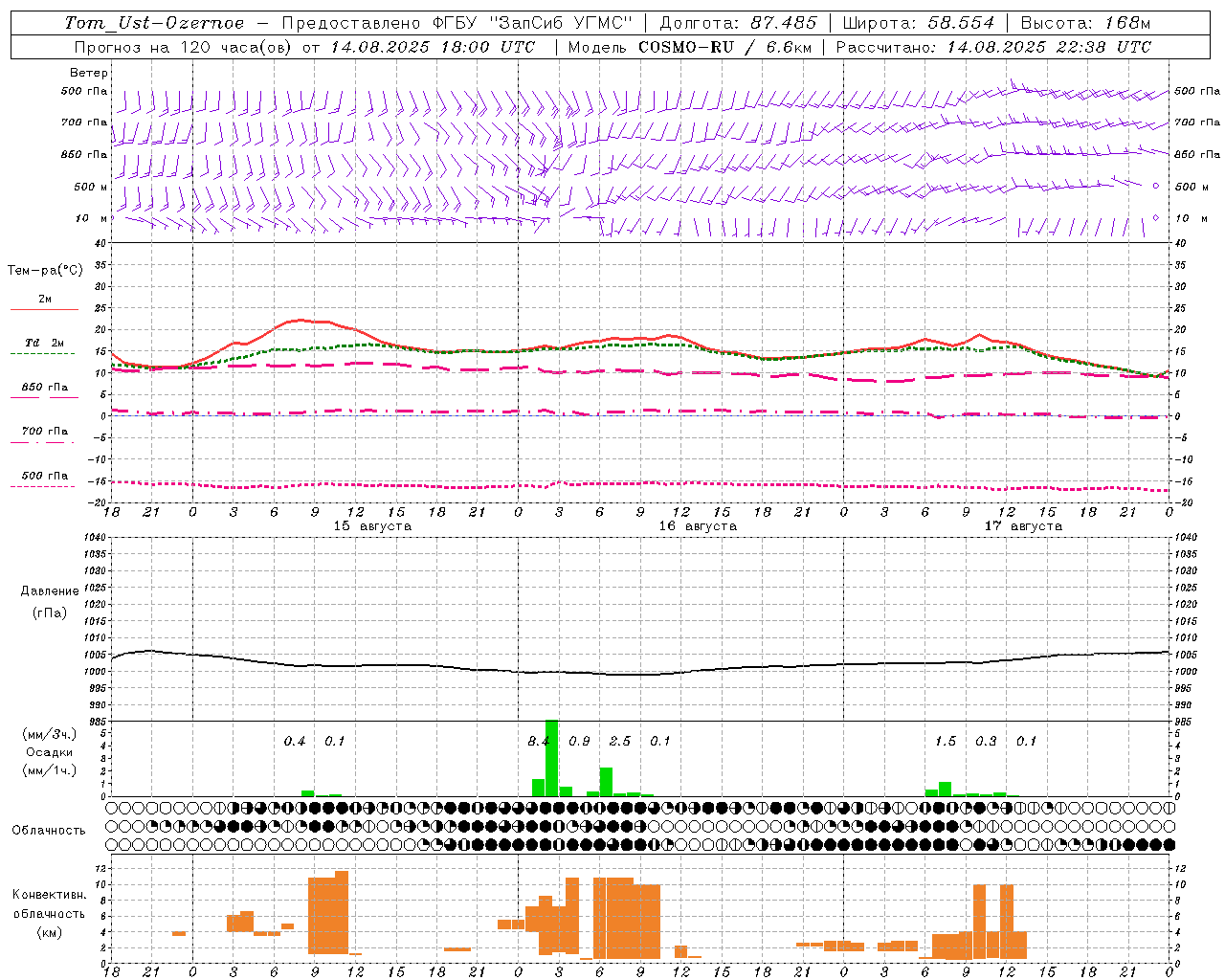
Task: Click the longitude value Долгота: 87.485
Action: (738, 23)
